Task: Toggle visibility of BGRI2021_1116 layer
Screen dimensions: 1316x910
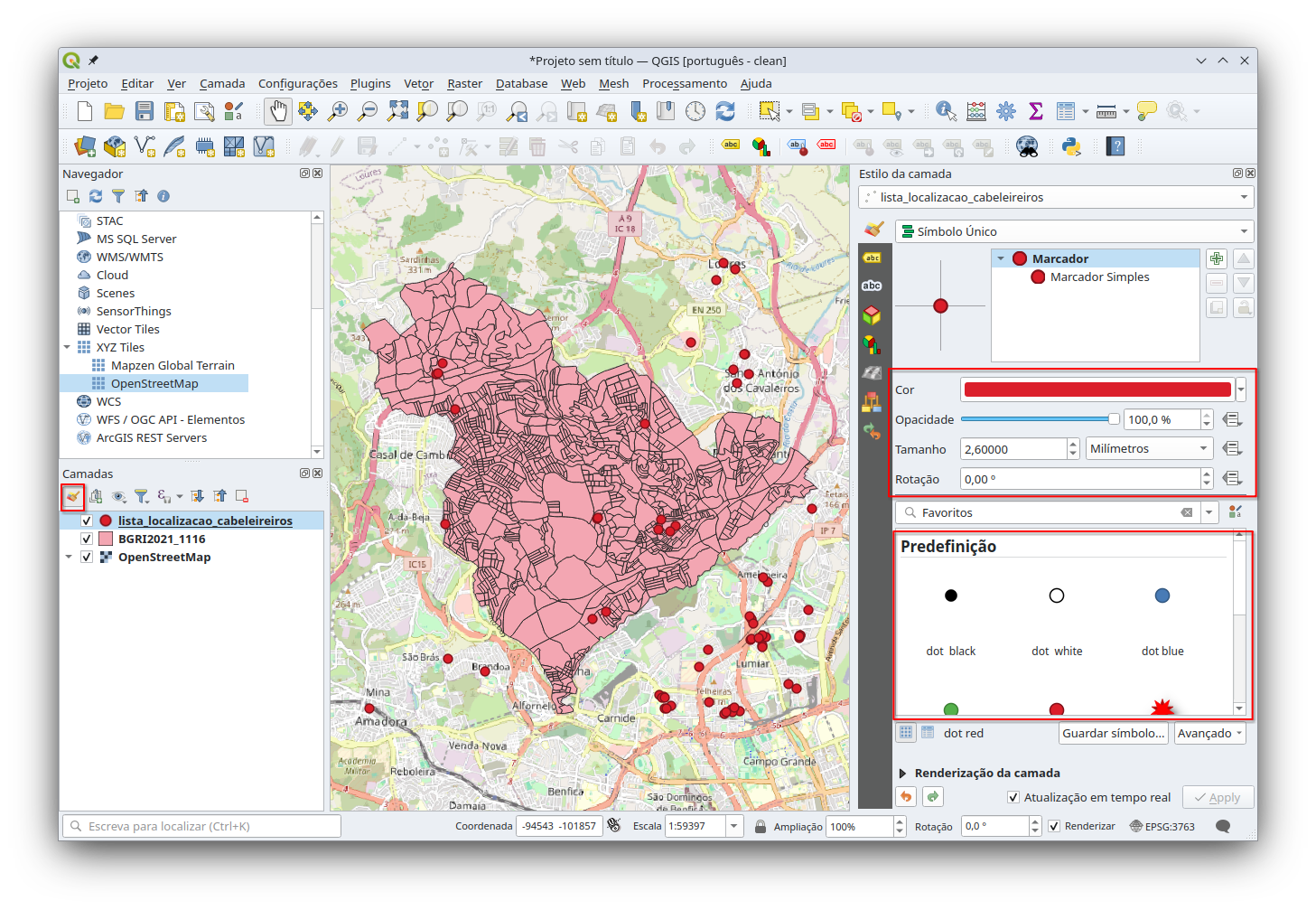Action: 87,539
